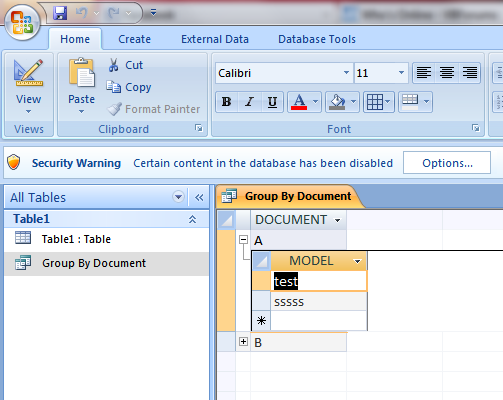Align text left
This screenshot has width=503, height=400.
[424, 72]
